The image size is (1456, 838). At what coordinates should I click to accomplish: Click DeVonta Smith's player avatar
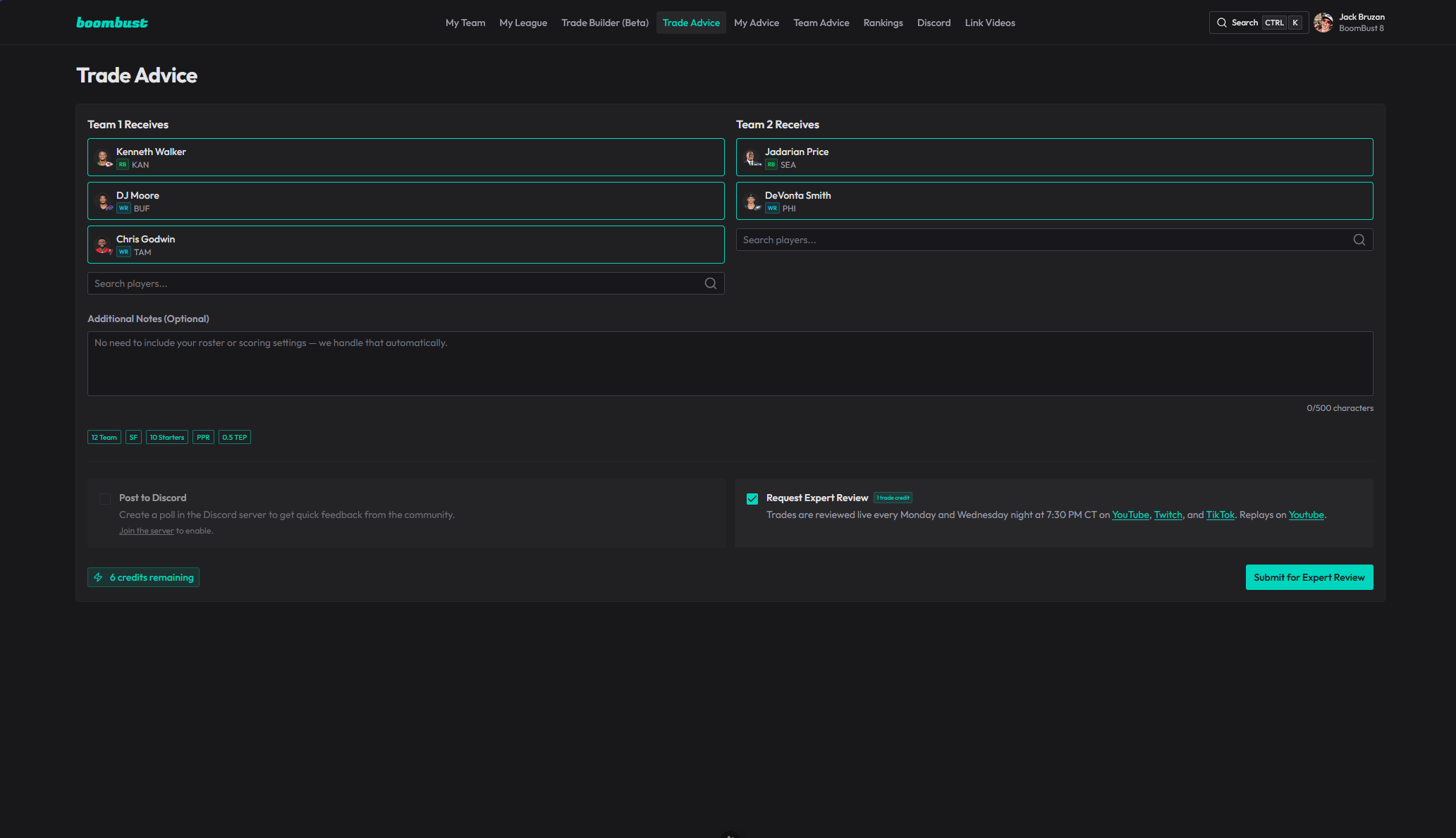(752, 202)
